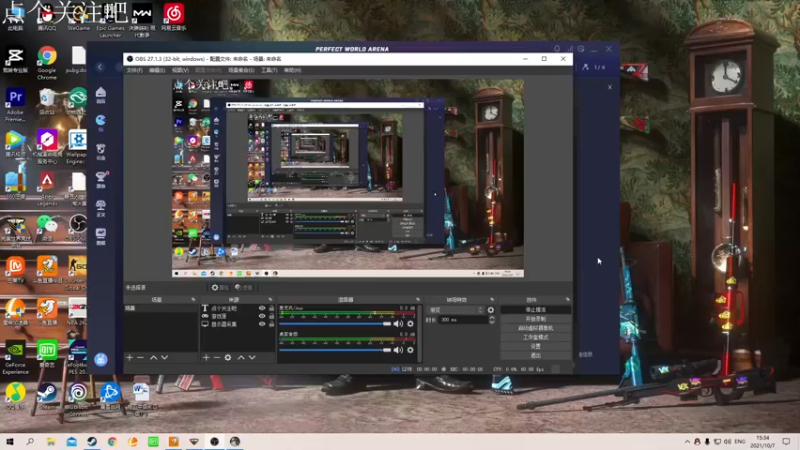The height and width of the screenshot is (450, 800).
Task: Move source down in Sources panel
Action: pos(252,358)
